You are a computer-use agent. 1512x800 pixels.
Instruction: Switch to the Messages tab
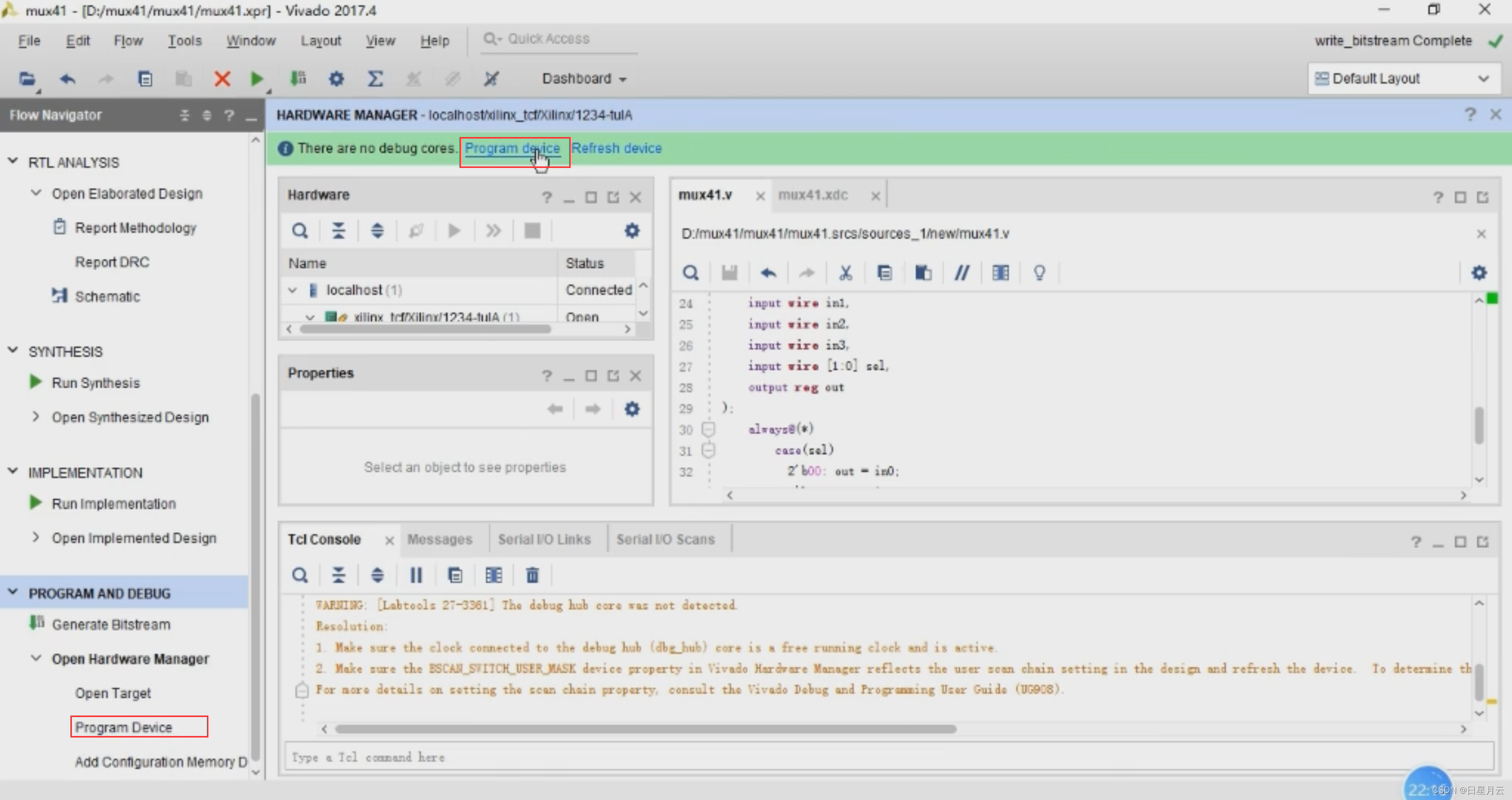[x=439, y=539]
